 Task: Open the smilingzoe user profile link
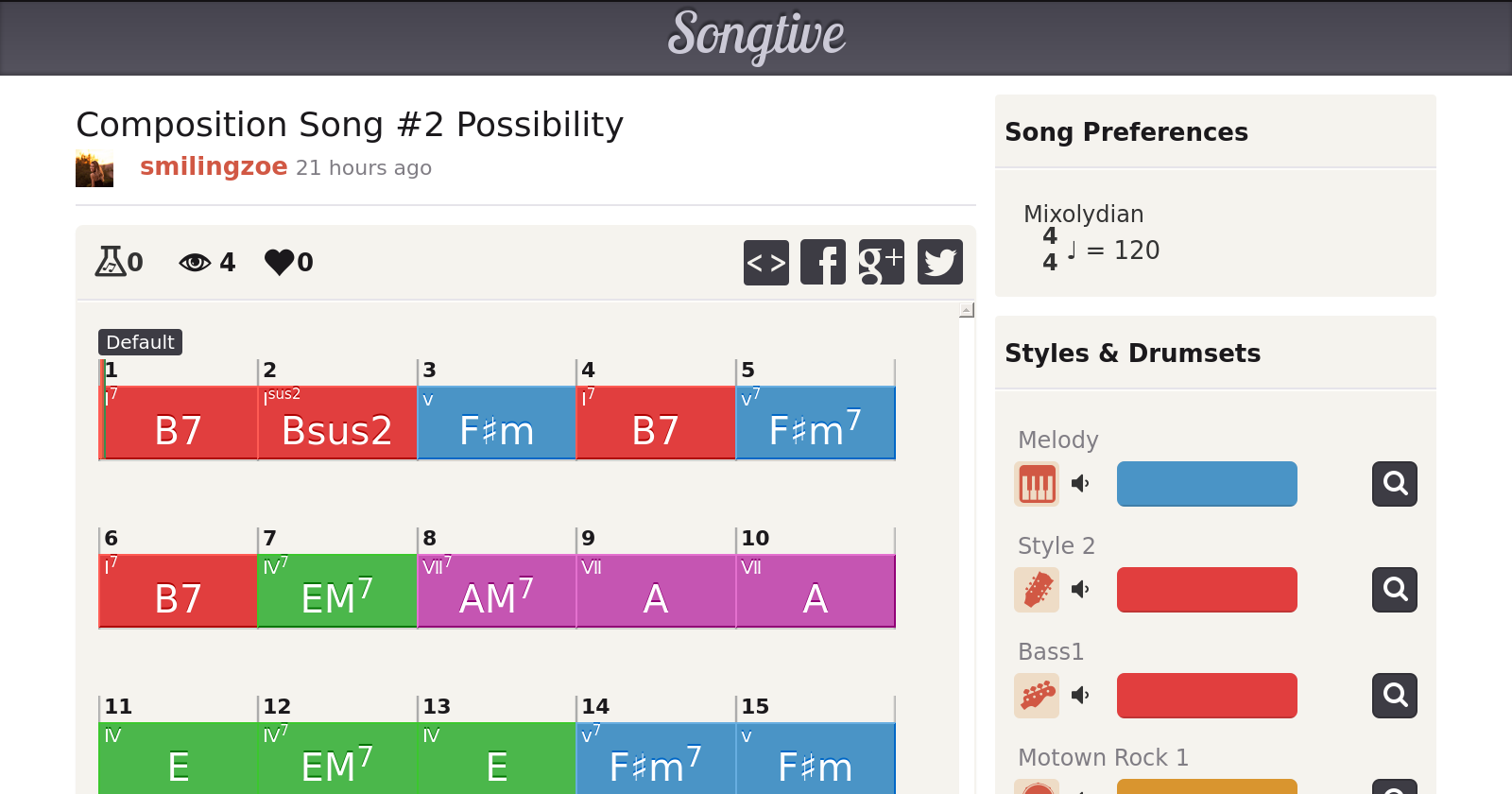pos(214,166)
